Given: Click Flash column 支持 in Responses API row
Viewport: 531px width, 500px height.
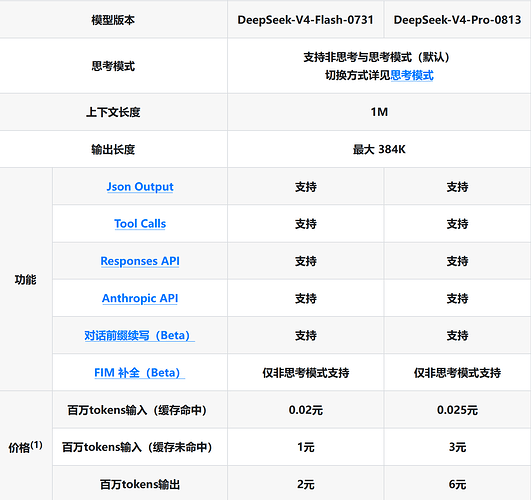Looking at the screenshot, I should 305,261.
